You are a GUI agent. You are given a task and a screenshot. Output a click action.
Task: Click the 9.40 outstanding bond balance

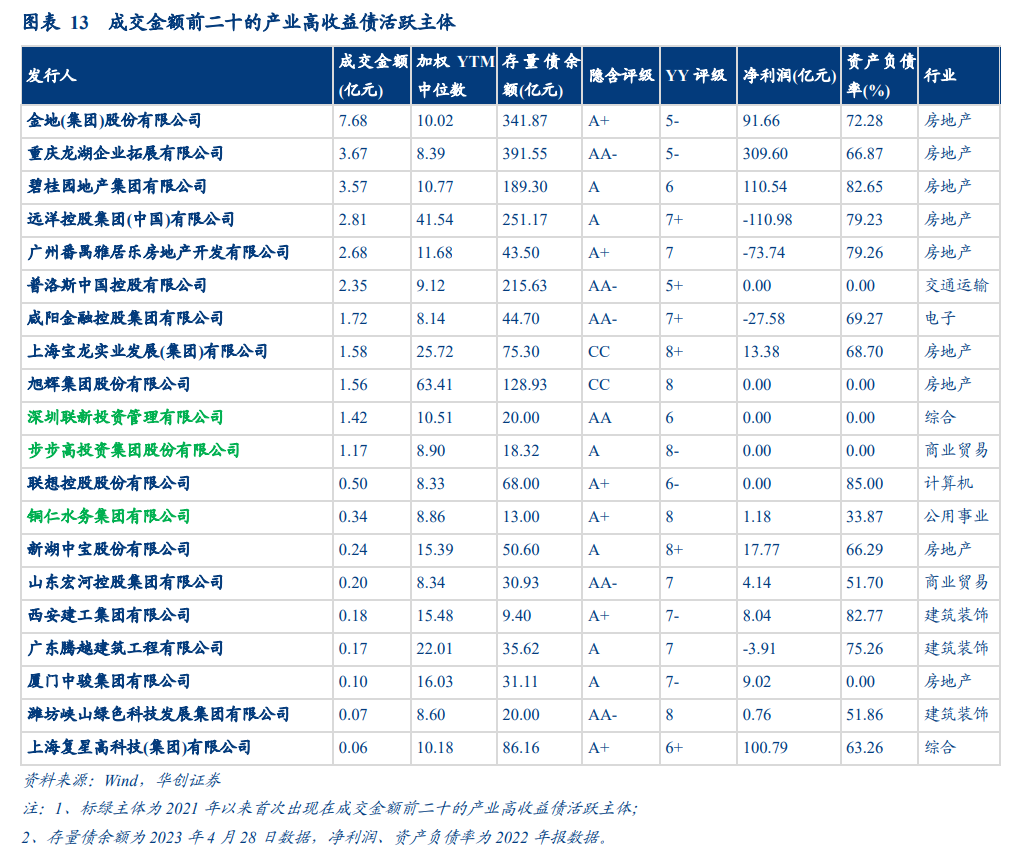pyautogui.click(x=517, y=615)
